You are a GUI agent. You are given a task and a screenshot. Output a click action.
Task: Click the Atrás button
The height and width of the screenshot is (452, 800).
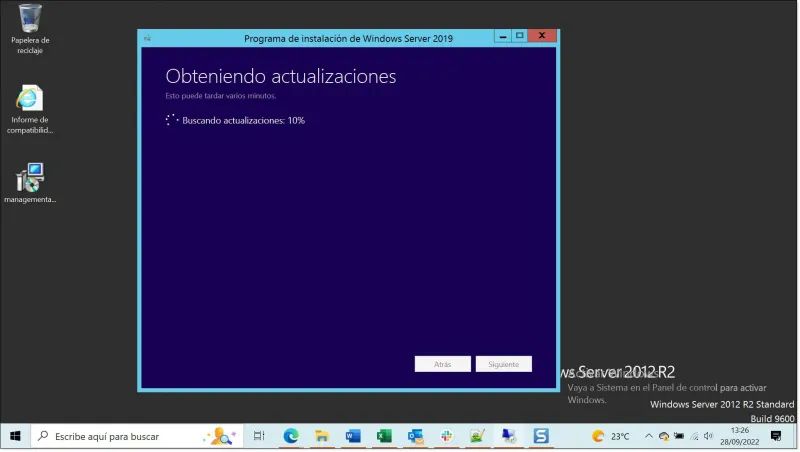(442, 364)
